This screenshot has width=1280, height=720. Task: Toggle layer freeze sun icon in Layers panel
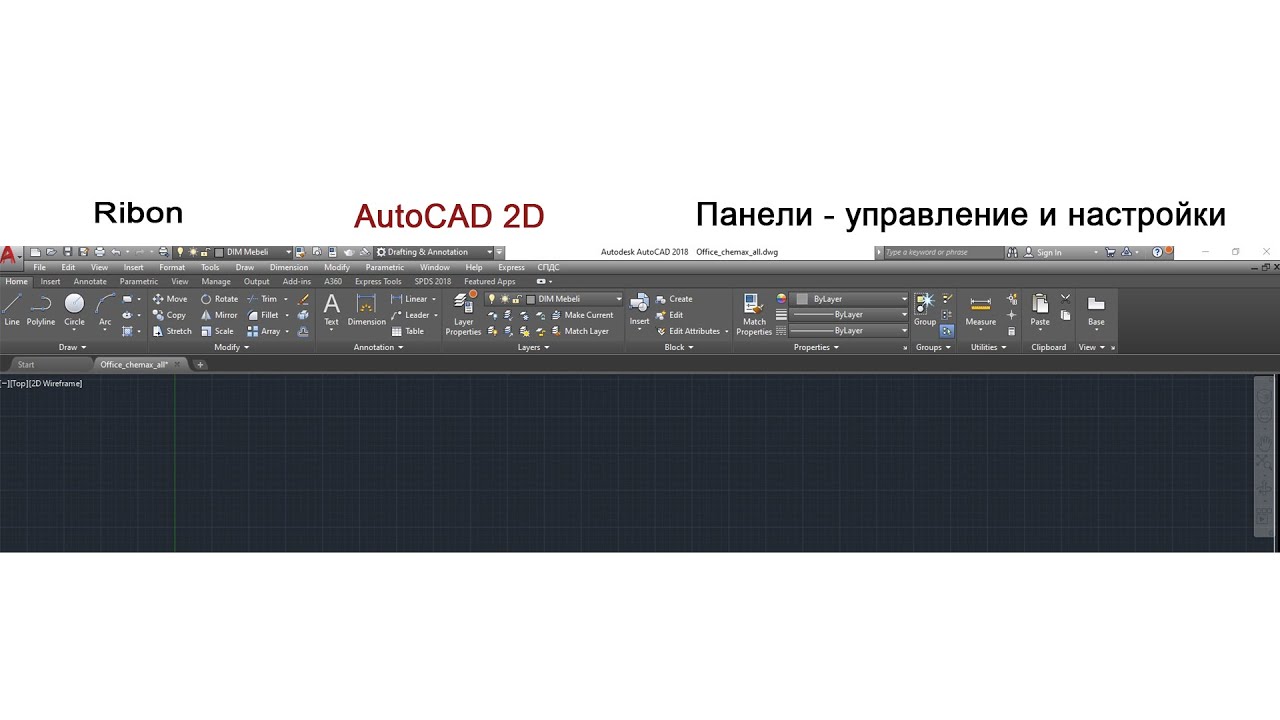tap(504, 299)
